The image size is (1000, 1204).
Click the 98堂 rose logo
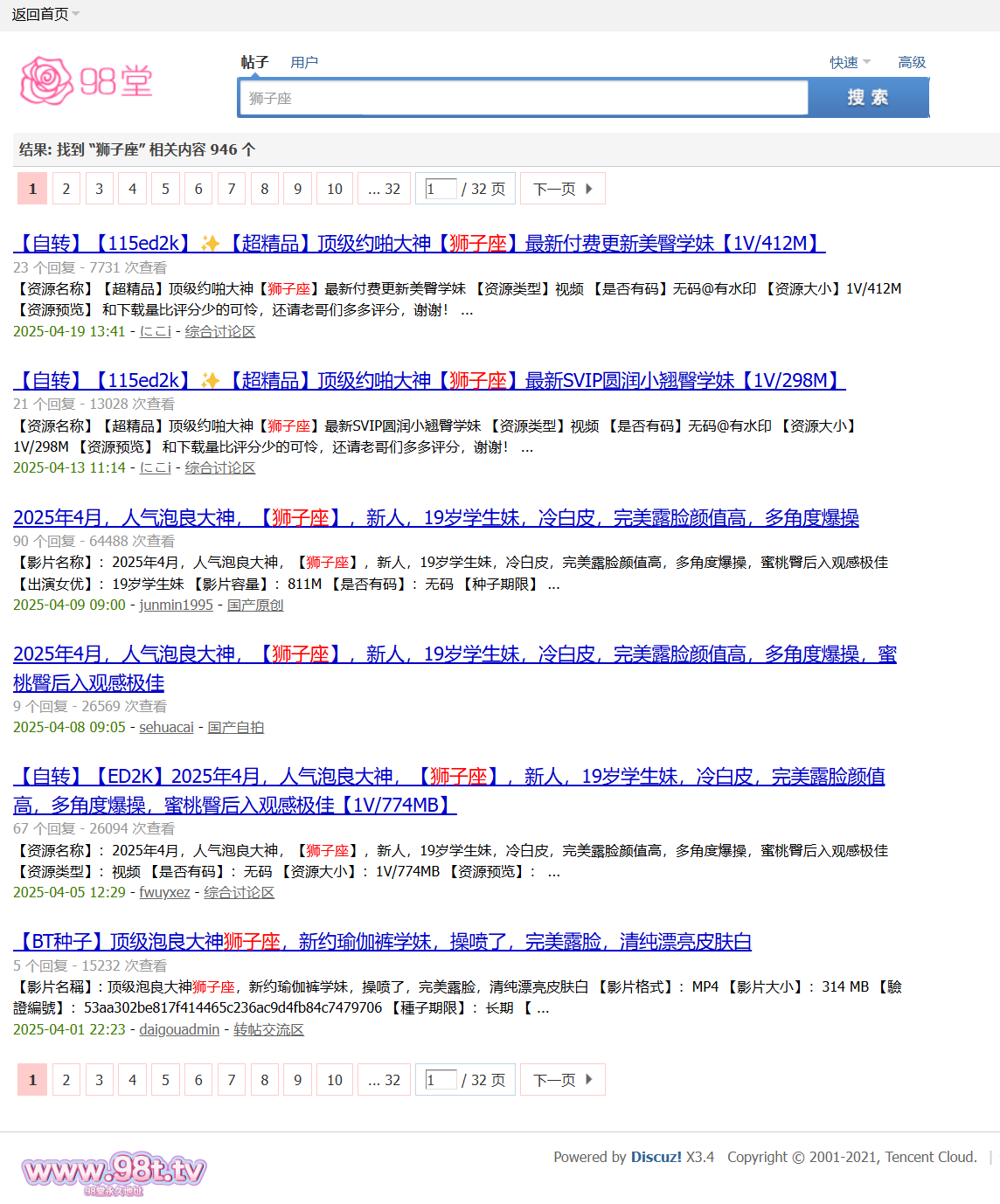[x=86, y=81]
